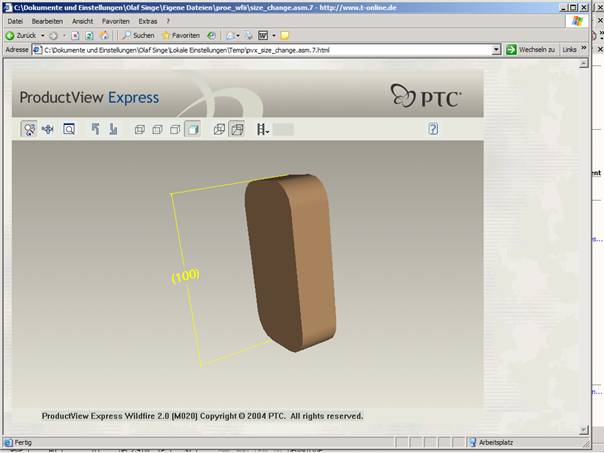Activate the zoom window tool

pos(69,129)
